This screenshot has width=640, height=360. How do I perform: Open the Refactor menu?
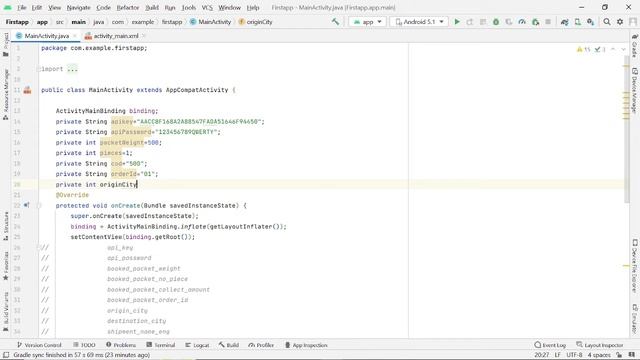(x=128, y=7)
